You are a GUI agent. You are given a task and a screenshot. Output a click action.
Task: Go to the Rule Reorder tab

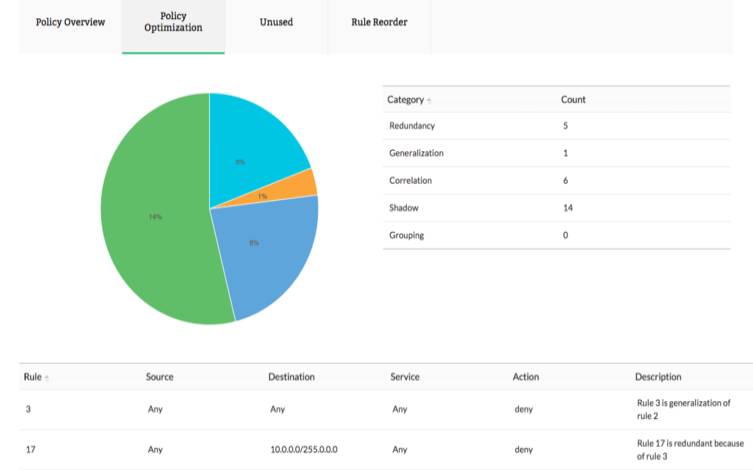(x=379, y=22)
